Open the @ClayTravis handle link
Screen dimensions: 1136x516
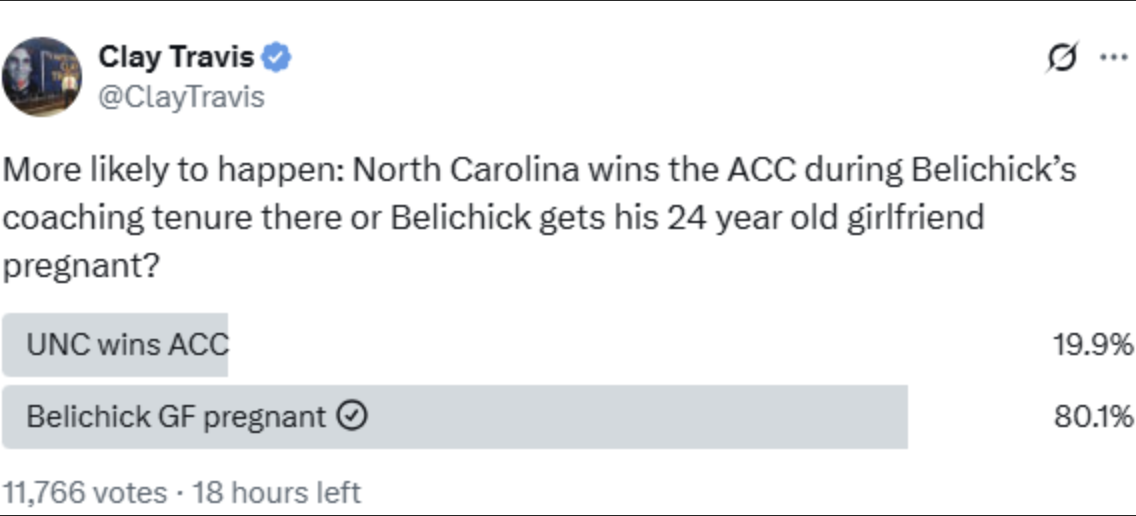(181, 96)
